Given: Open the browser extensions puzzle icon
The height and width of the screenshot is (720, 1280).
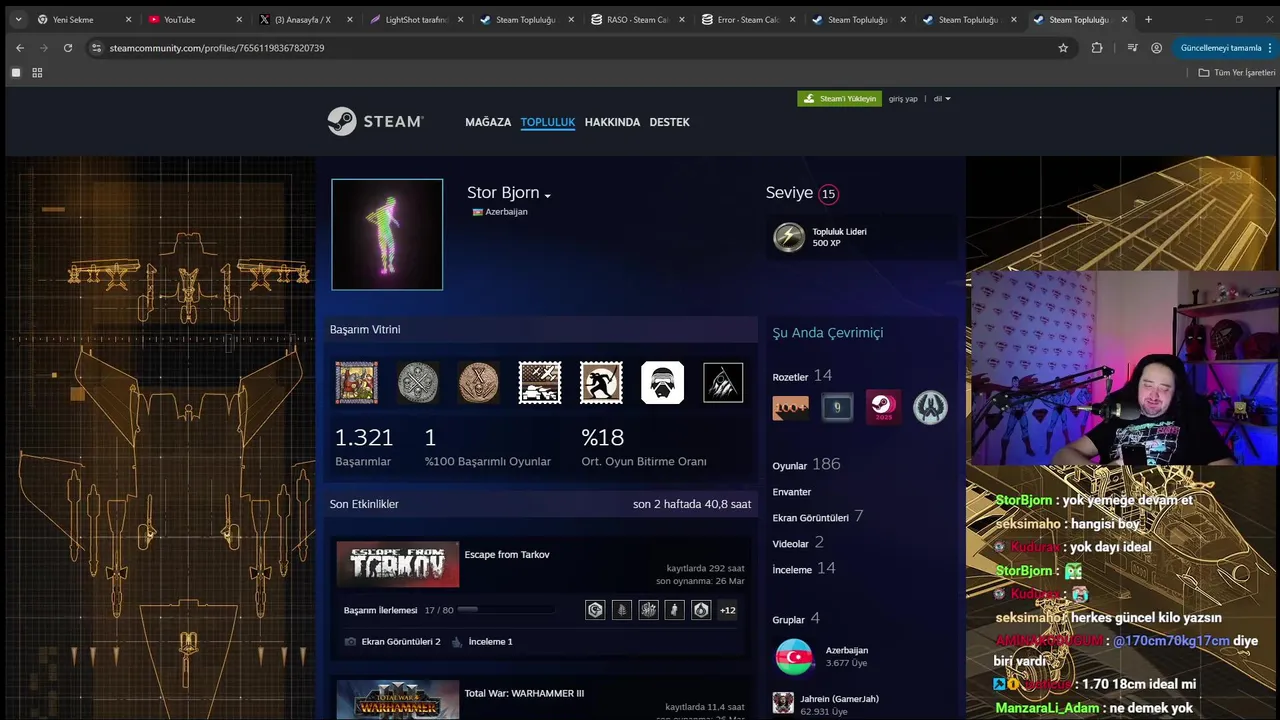Looking at the screenshot, I should 1097,48.
